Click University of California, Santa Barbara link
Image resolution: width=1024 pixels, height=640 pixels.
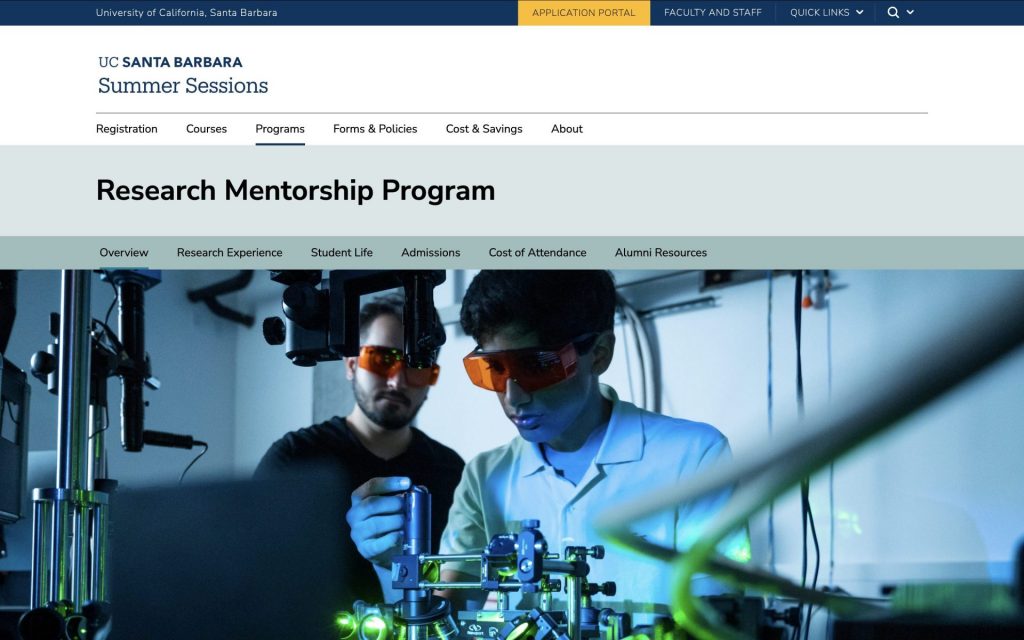pos(186,12)
